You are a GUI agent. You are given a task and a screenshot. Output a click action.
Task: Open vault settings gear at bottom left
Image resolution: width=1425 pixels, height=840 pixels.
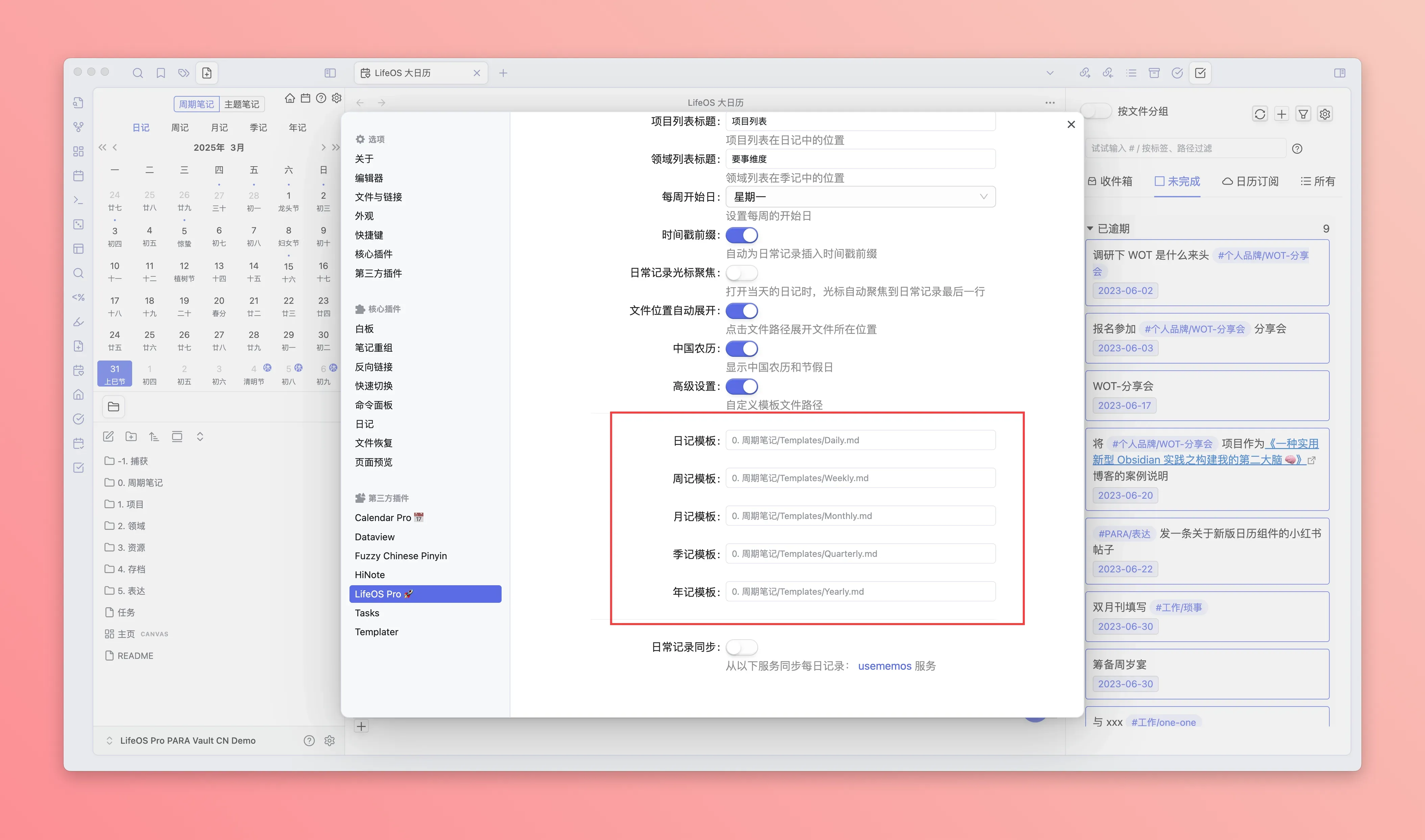tap(330, 740)
